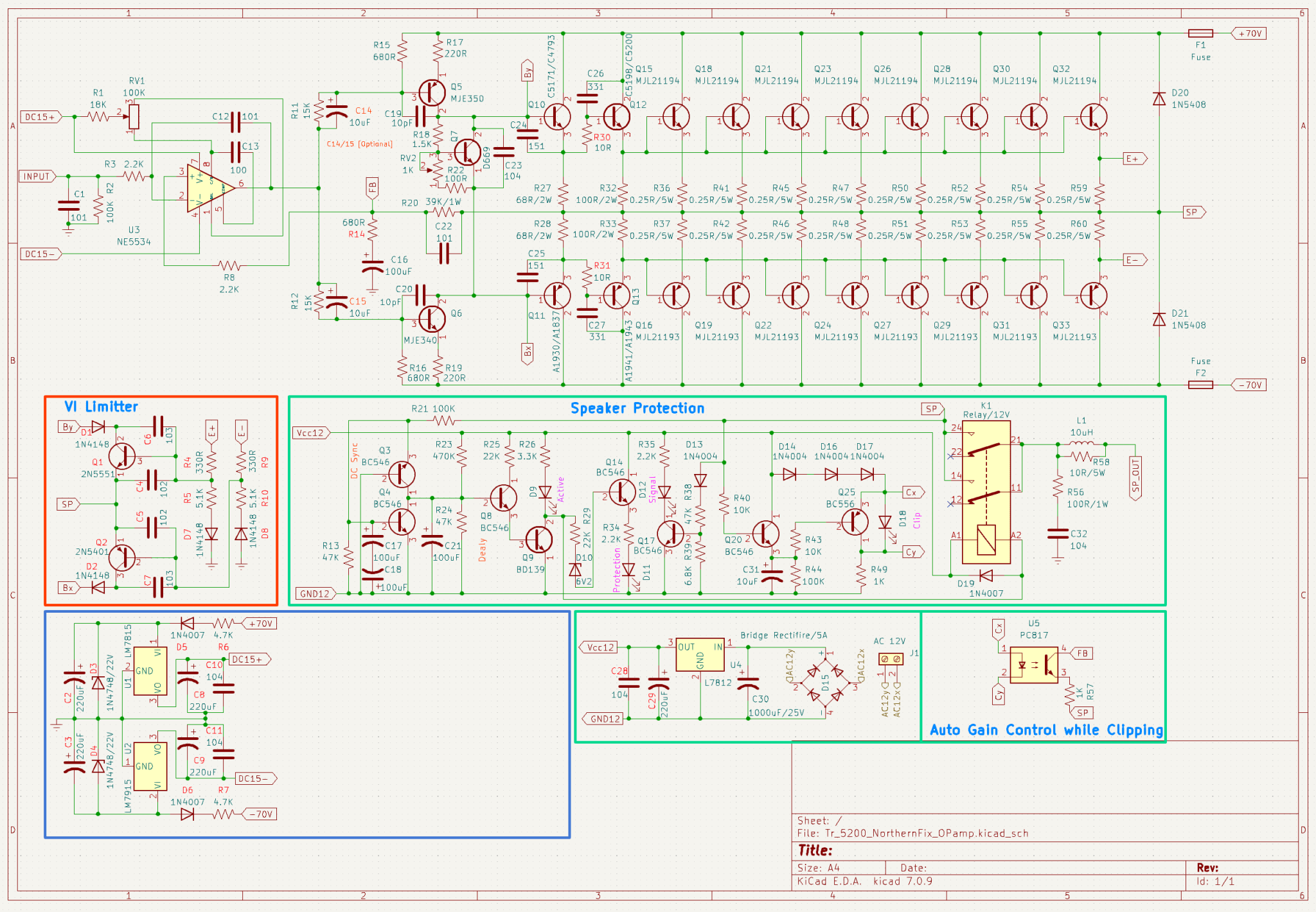This screenshot has height=912, width=1316.
Task: Click the GND12 label in Speaker Protection
Action: coord(316,593)
